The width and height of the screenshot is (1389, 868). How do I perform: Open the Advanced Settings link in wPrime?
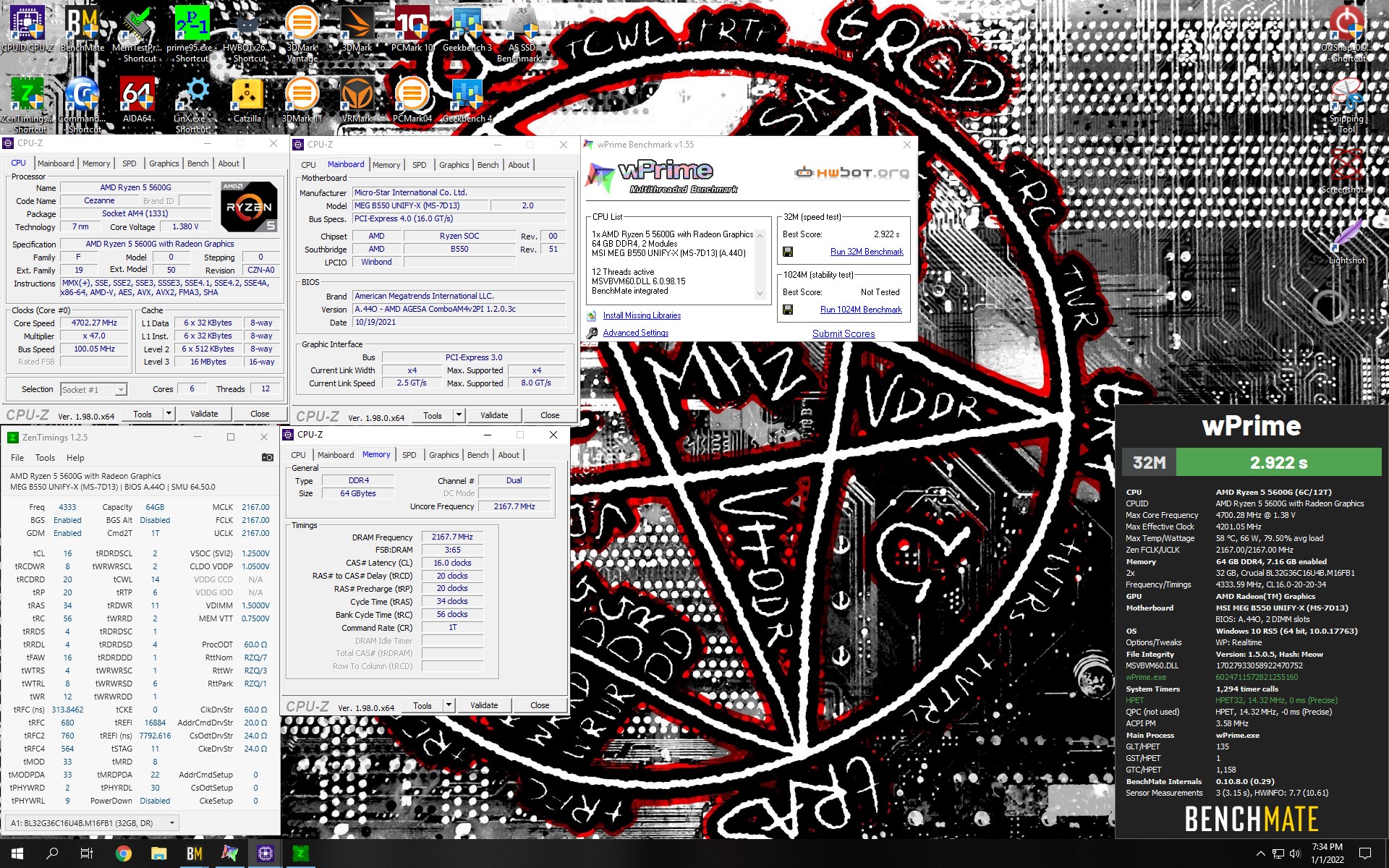(636, 333)
